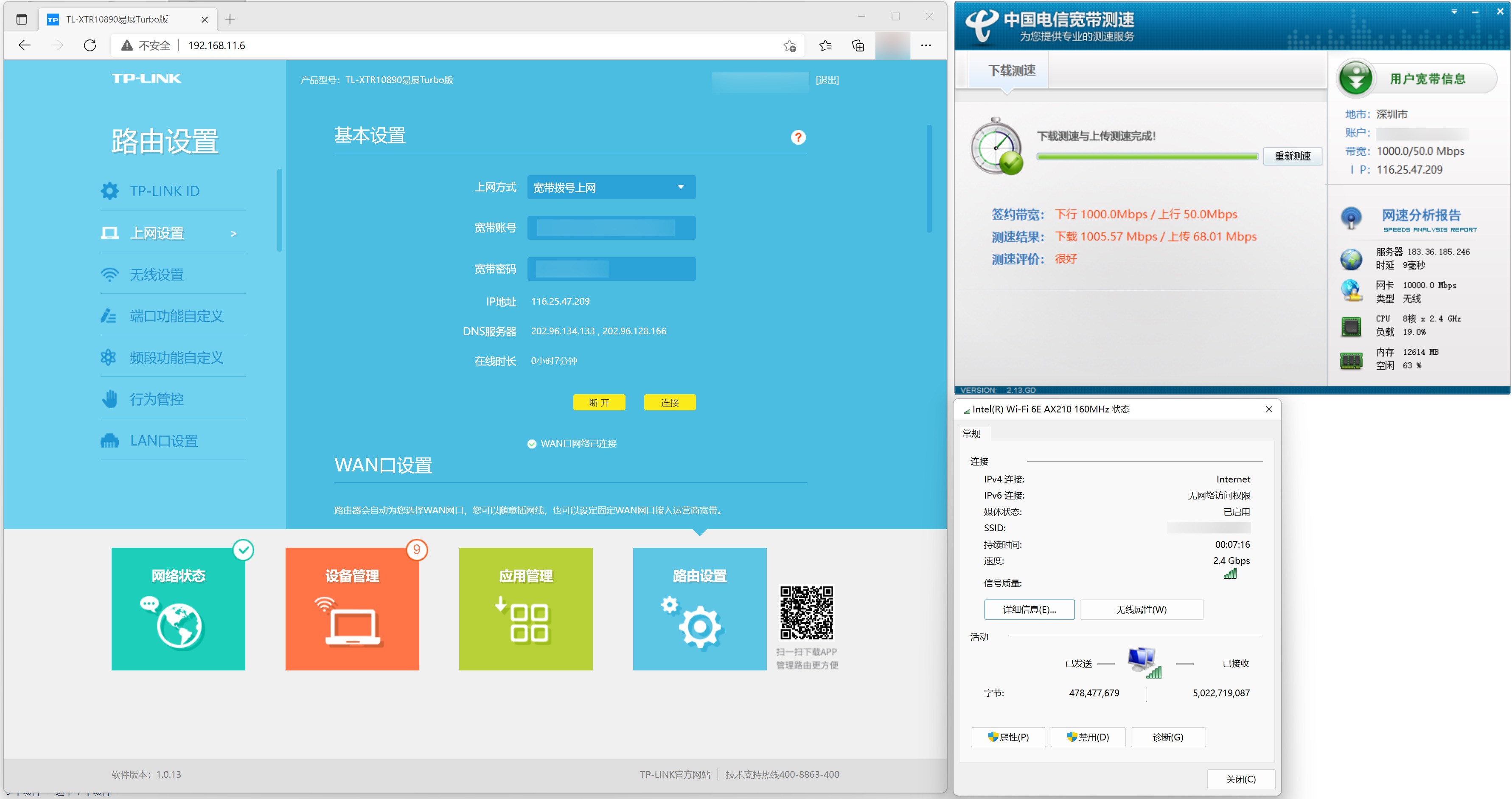
Task: Click 网速分析报告 report icon
Action: [1351, 219]
